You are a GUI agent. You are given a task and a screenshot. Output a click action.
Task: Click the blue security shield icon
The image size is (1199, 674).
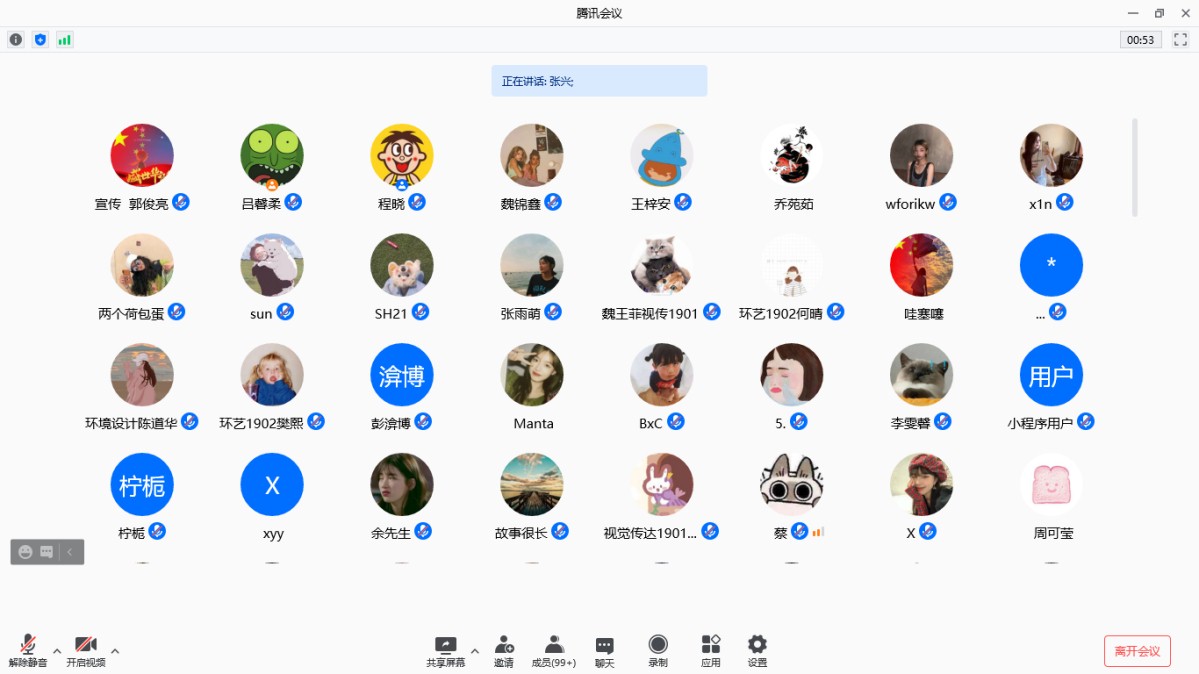point(40,40)
